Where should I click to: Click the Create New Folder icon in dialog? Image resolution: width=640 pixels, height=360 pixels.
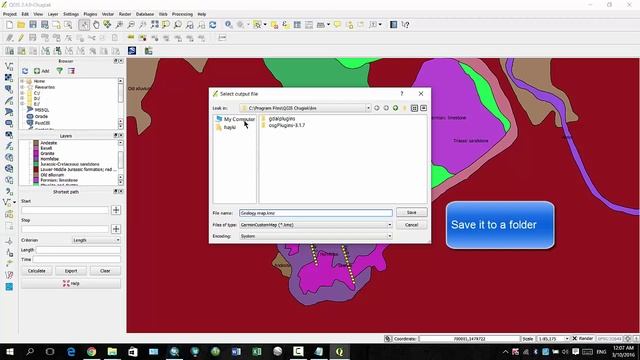click(x=405, y=108)
